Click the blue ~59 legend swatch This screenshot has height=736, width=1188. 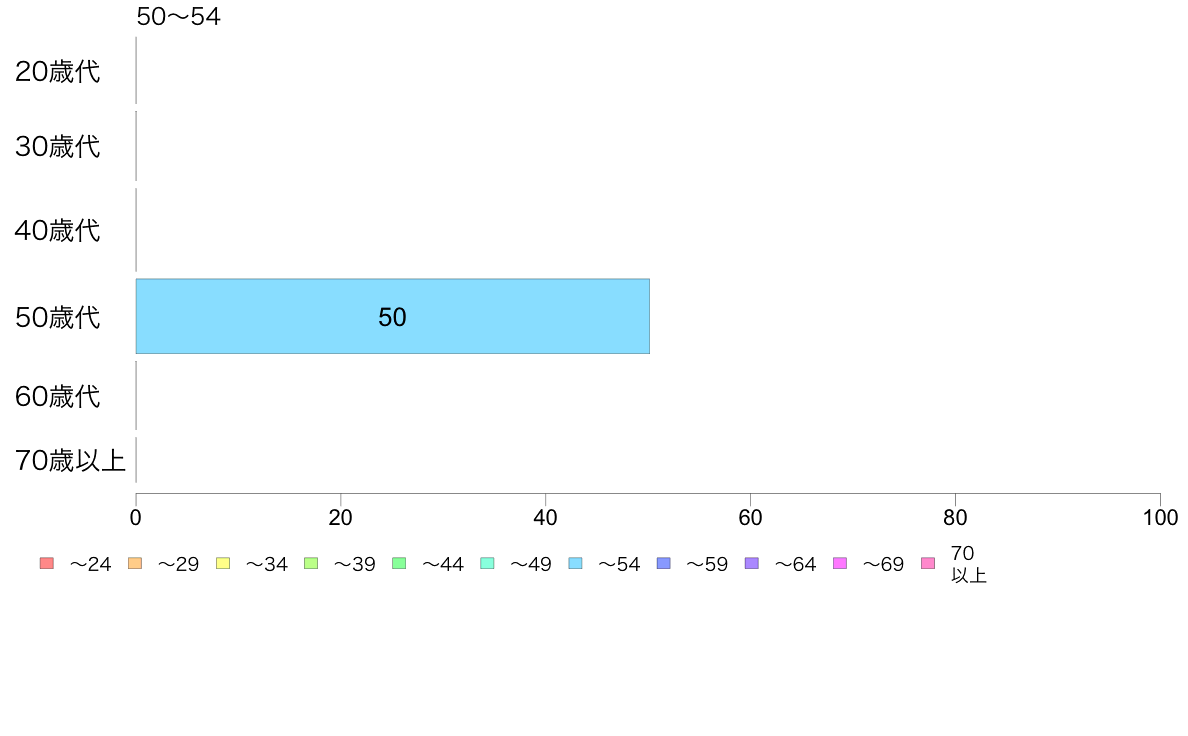(664, 563)
